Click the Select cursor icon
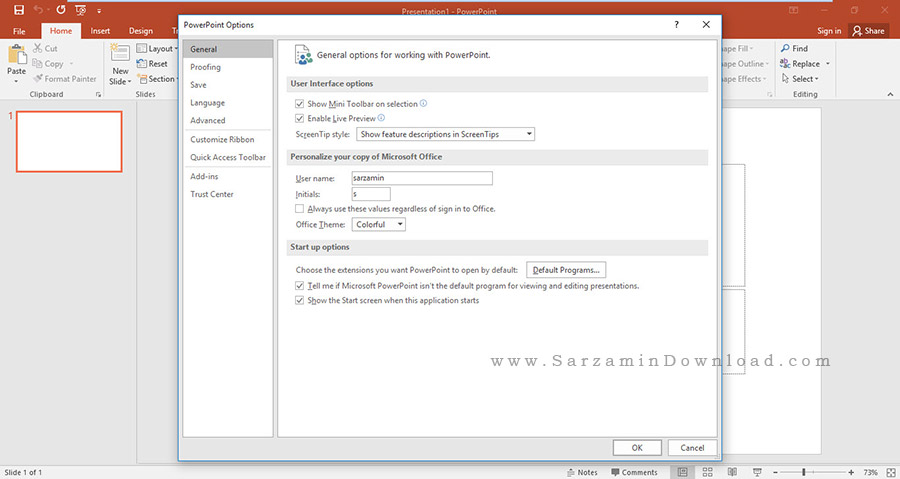The height and width of the screenshot is (479, 900). [x=785, y=79]
